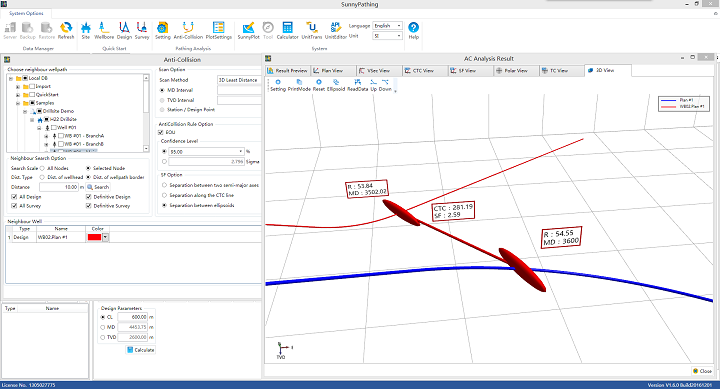Launch SunnyPlot from the ribbon

click(x=248, y=31)
